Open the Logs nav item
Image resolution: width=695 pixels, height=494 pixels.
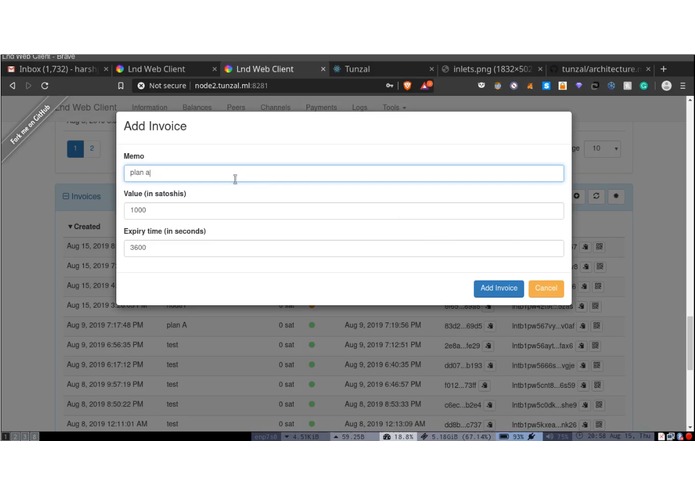tap(359, 108)
